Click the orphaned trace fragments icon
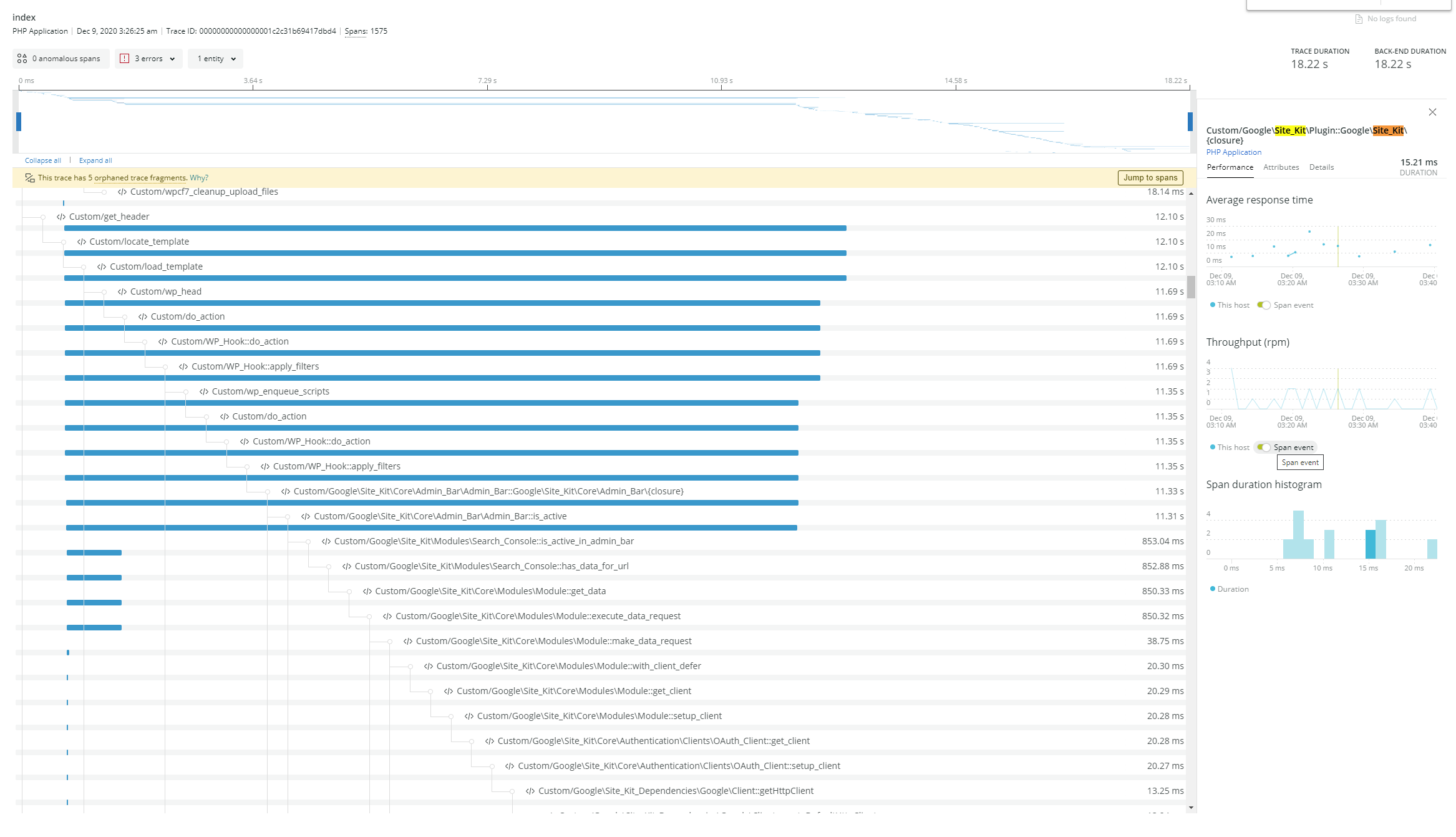1456x837 pixels. pyautogui.click(x=29, y=177)
